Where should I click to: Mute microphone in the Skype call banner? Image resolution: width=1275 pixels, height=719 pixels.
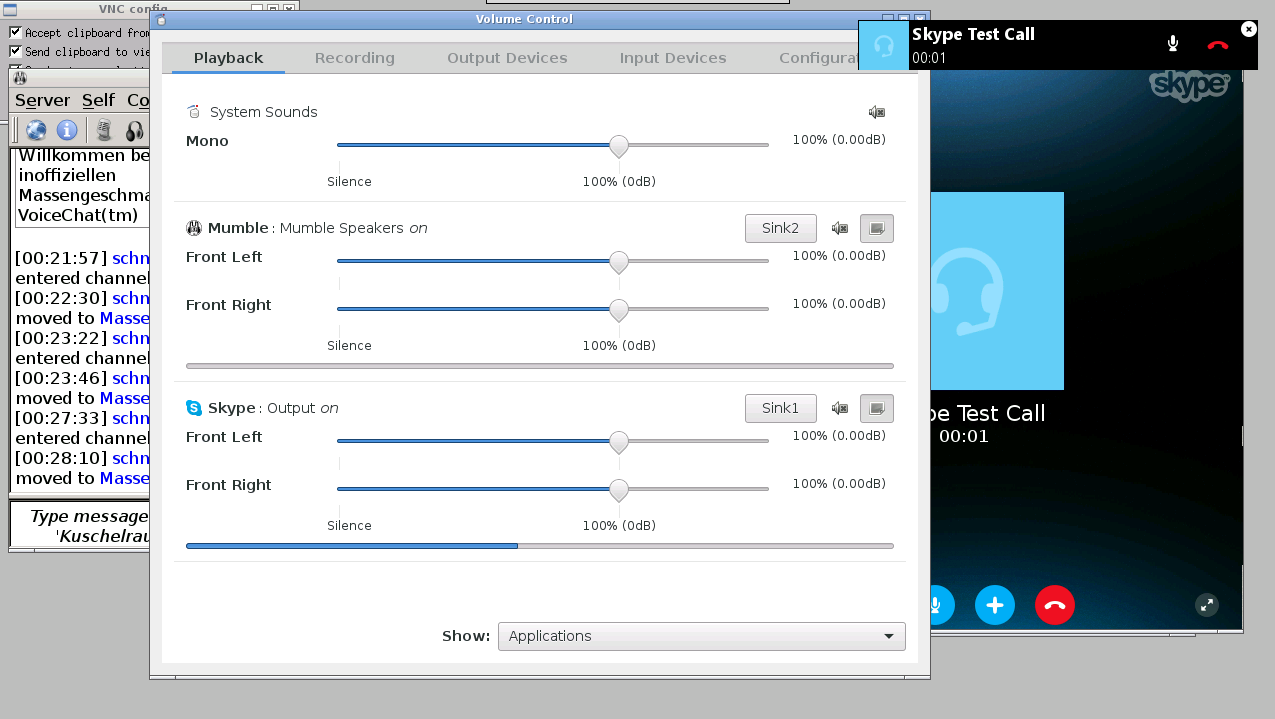1173,44
